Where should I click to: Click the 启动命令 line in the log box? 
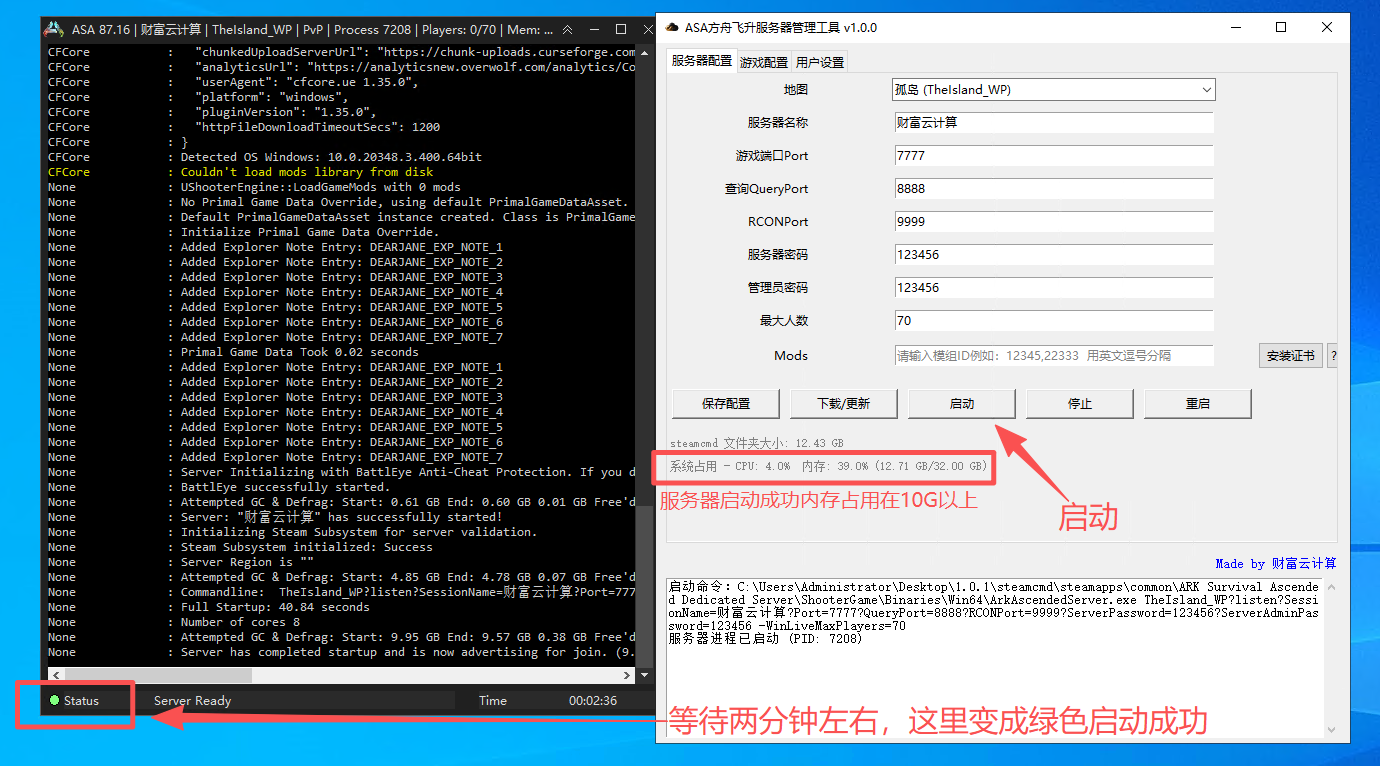click(x=993, y=606)
